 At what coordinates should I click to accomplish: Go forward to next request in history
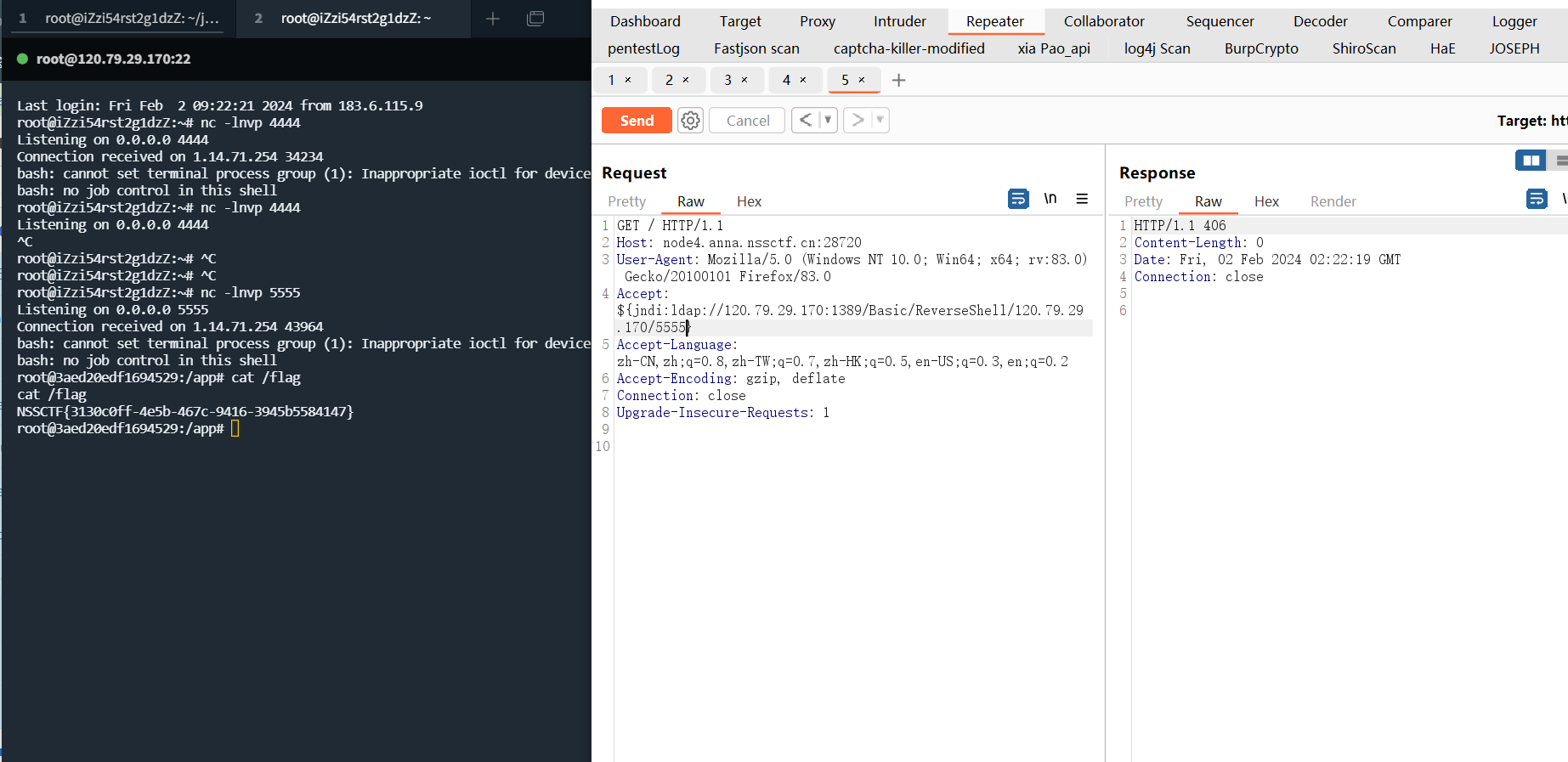click(858, 120)
